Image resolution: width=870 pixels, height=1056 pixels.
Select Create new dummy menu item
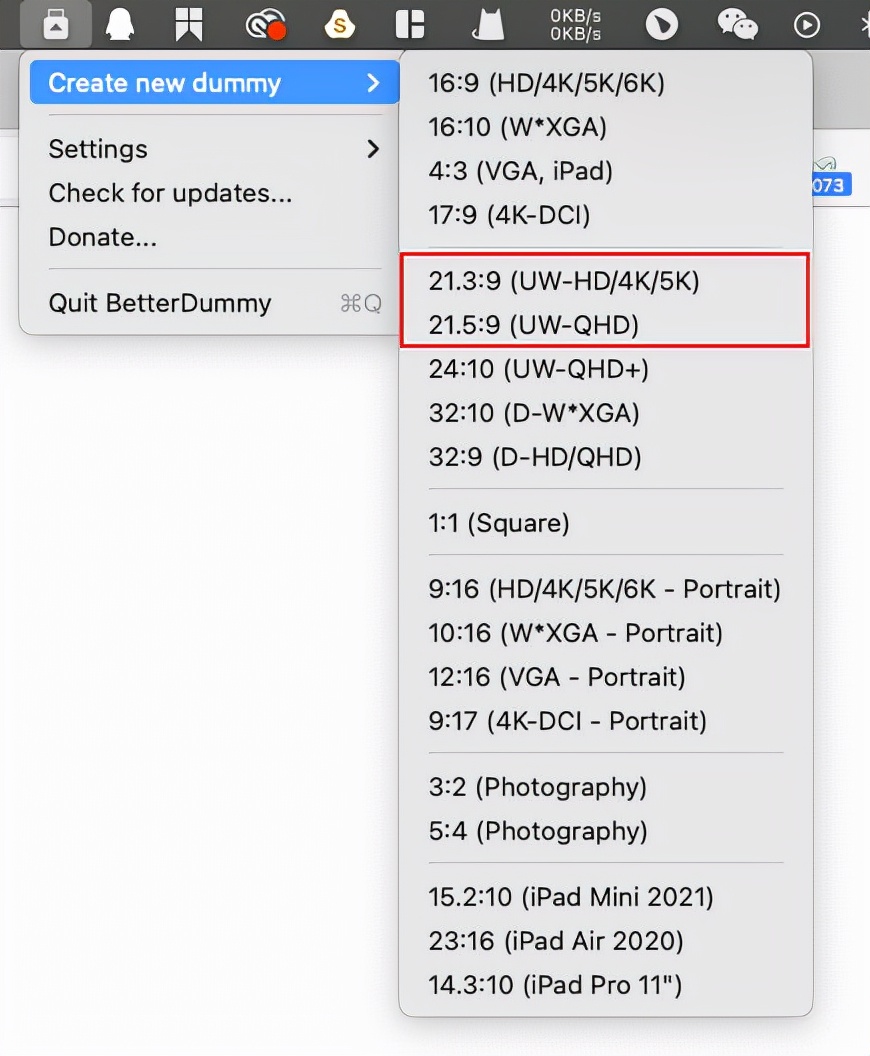[x=215, y=82]
